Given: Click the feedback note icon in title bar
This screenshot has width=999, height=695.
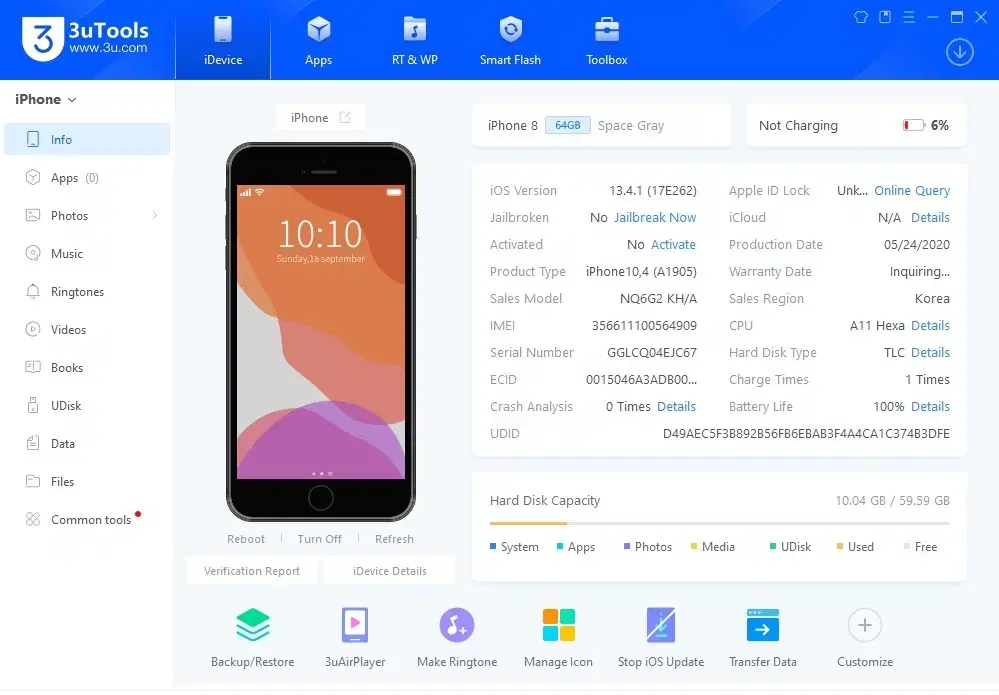Looking at the screenshot, I should (x=885, y=17).
